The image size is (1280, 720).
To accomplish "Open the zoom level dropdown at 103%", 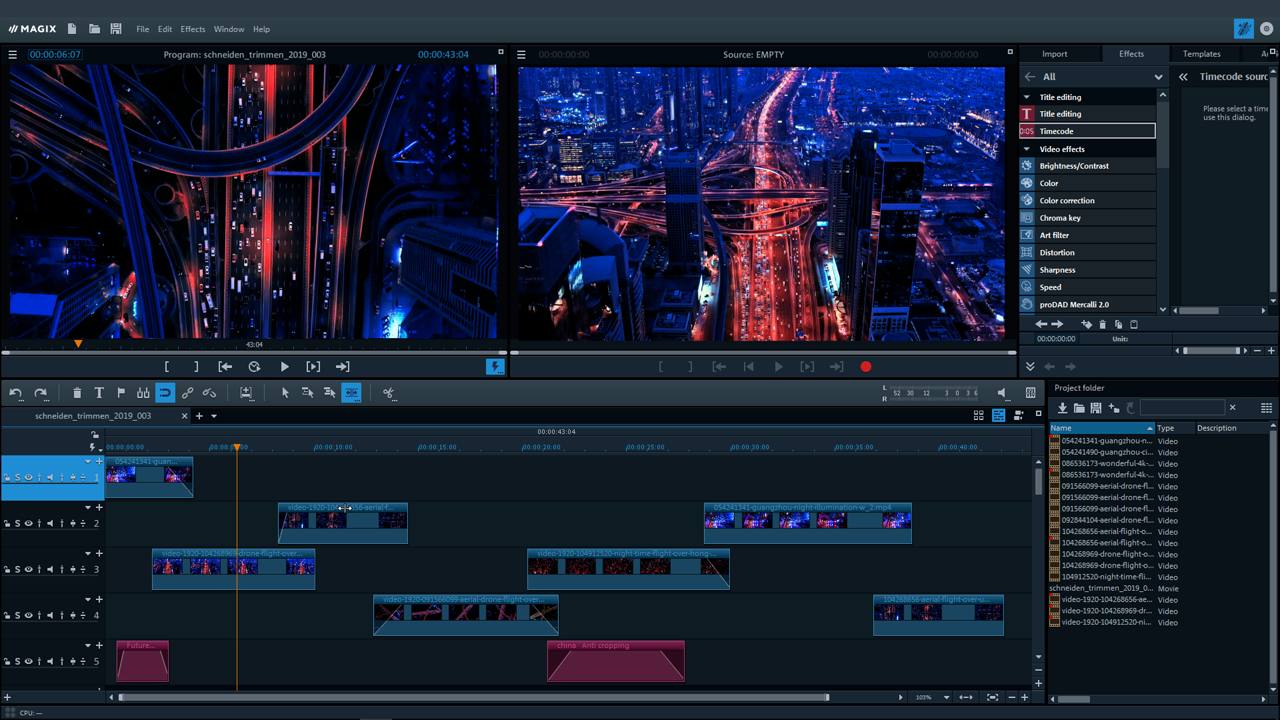I will [x=946, y=697].
